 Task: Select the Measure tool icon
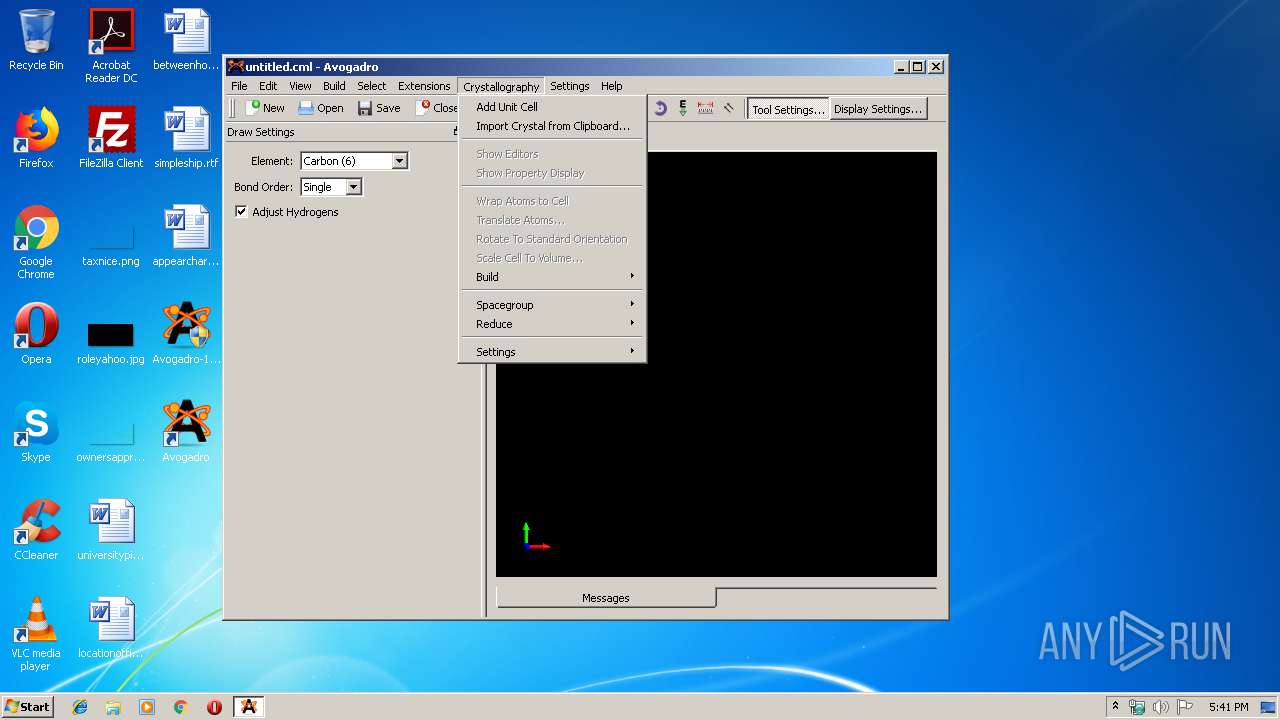(x=706, y=108)
